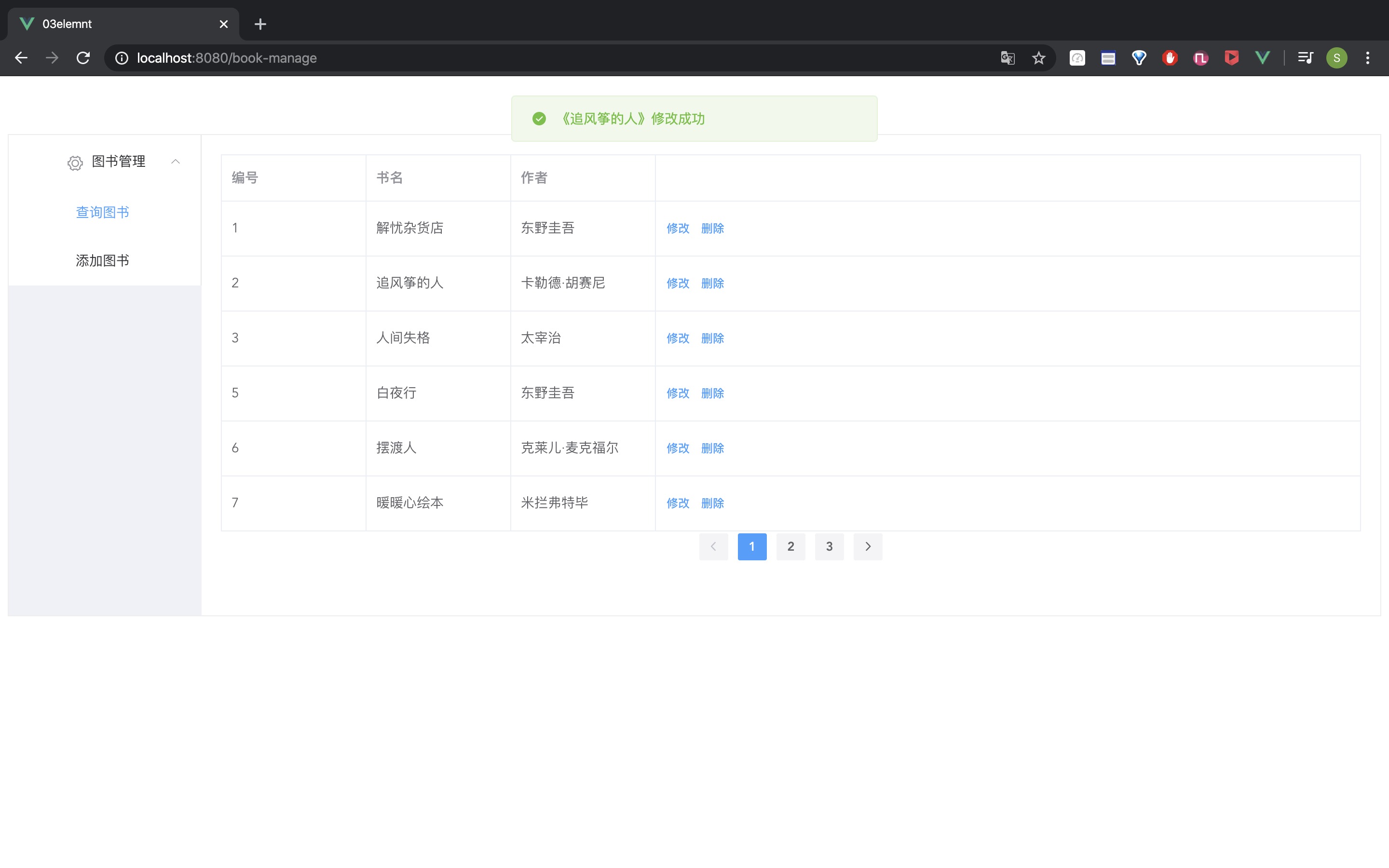The height and width of the screenshot is (868, 1389).
Task: Open the Google Translate icon in address bar
Action: tap(1008, 58)
